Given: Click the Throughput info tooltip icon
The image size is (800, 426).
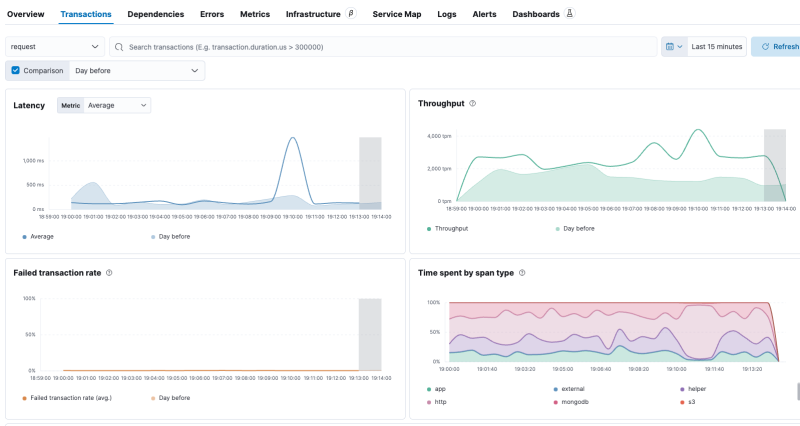Looking at the screenshot, I should coord(472,103).
